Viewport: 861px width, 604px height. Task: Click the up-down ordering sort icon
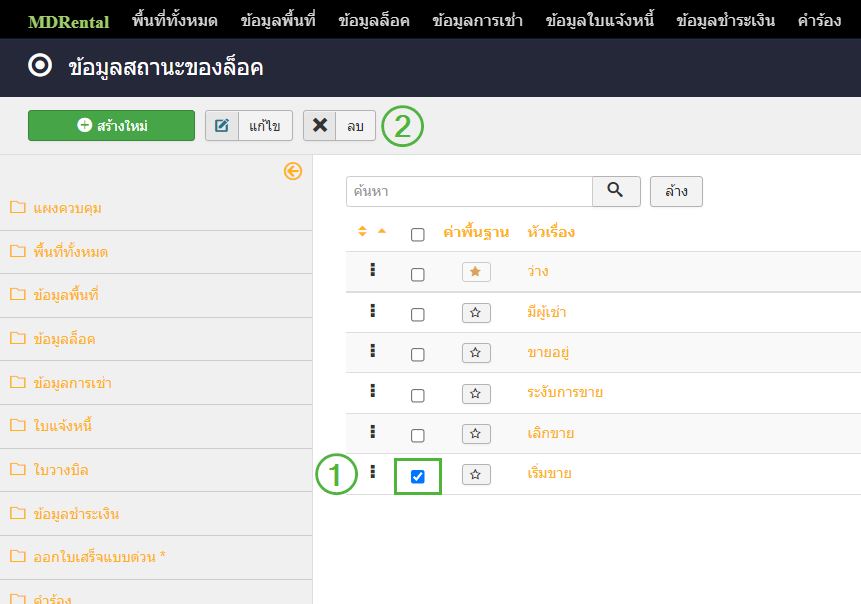(362, 231)
